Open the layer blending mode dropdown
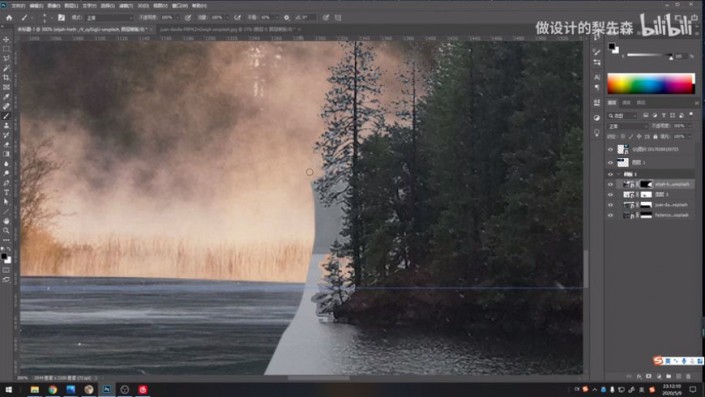The height and width of the screenshot is (397, 705). click(x=628, y=126)
